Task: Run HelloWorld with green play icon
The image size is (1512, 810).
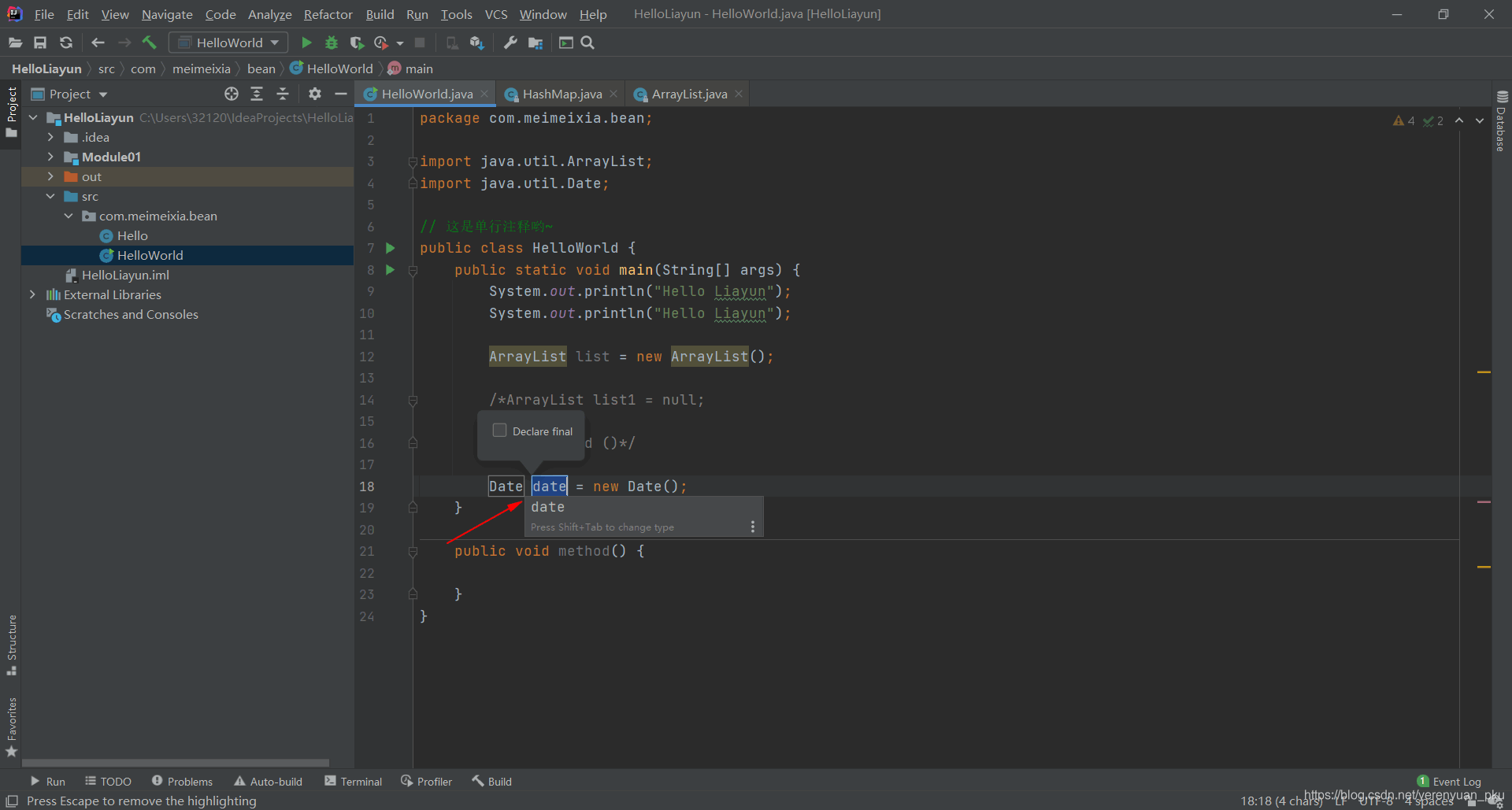Action: (306, 43)
